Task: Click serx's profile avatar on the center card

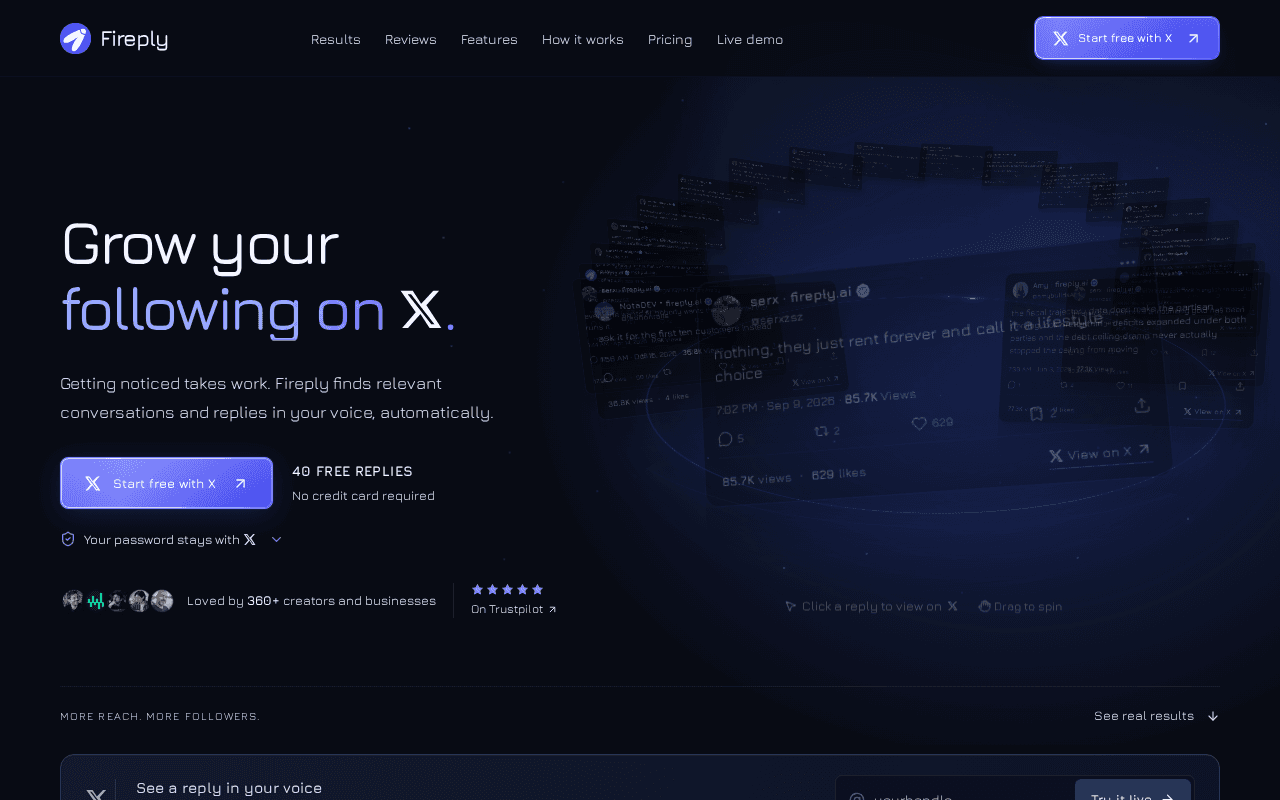Action: click(726, 311)
